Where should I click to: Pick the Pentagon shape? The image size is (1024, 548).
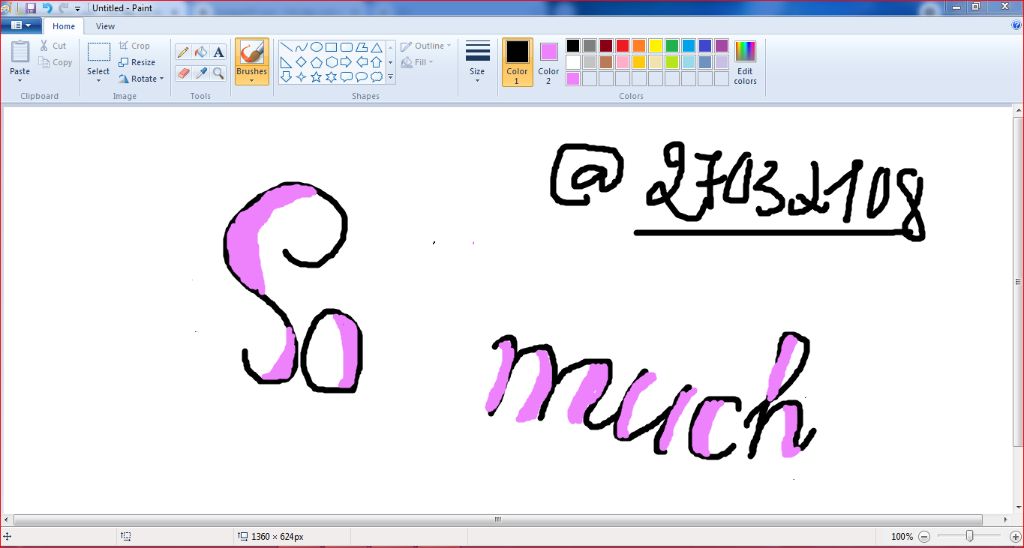point(316,62)
